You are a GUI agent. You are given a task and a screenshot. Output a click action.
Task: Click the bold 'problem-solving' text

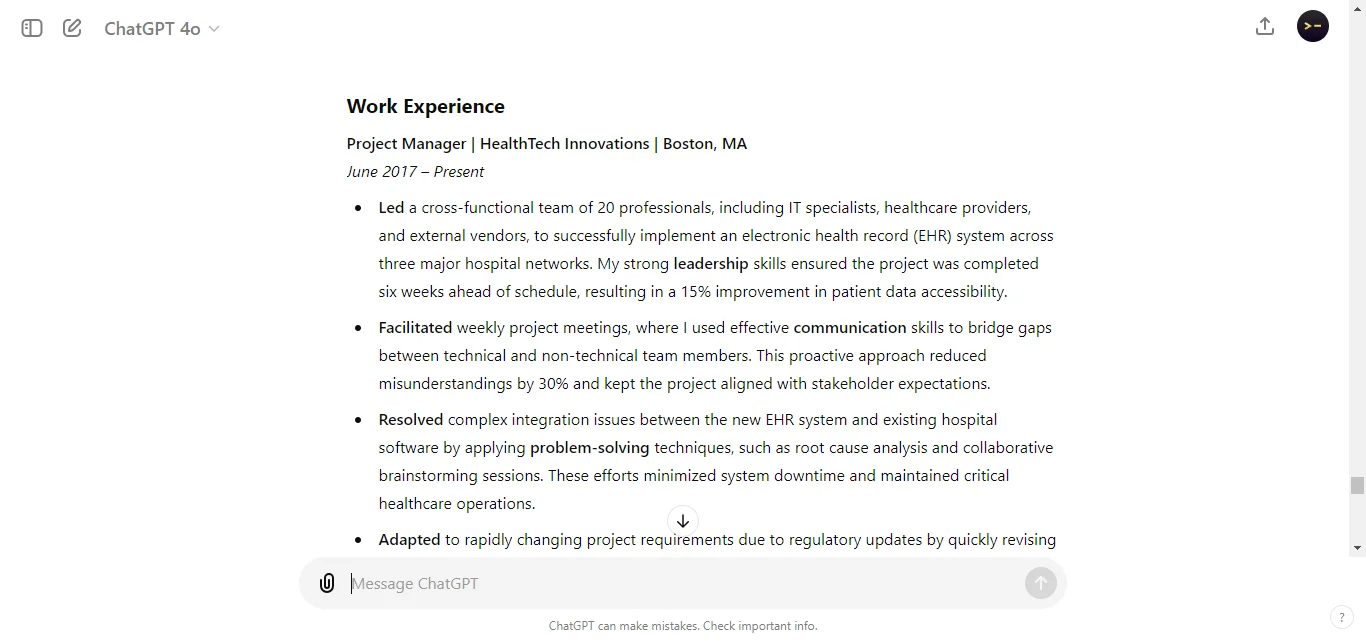(x=590, y=448)
